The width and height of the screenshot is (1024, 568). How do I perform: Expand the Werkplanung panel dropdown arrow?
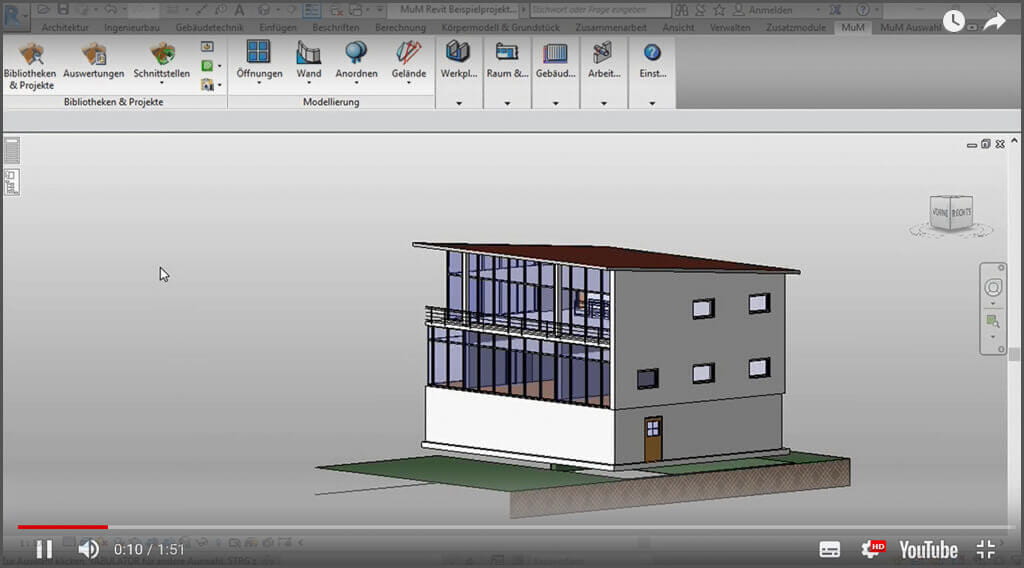pos(459,102)
